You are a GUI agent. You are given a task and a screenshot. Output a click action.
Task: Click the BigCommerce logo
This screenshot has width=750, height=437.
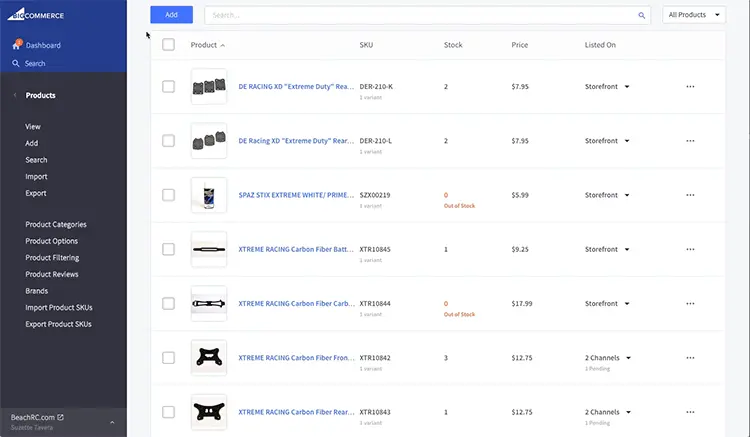point(35,14)
